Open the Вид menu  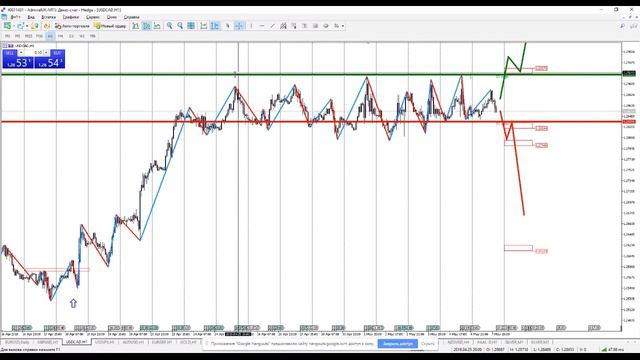coord(31,17)
